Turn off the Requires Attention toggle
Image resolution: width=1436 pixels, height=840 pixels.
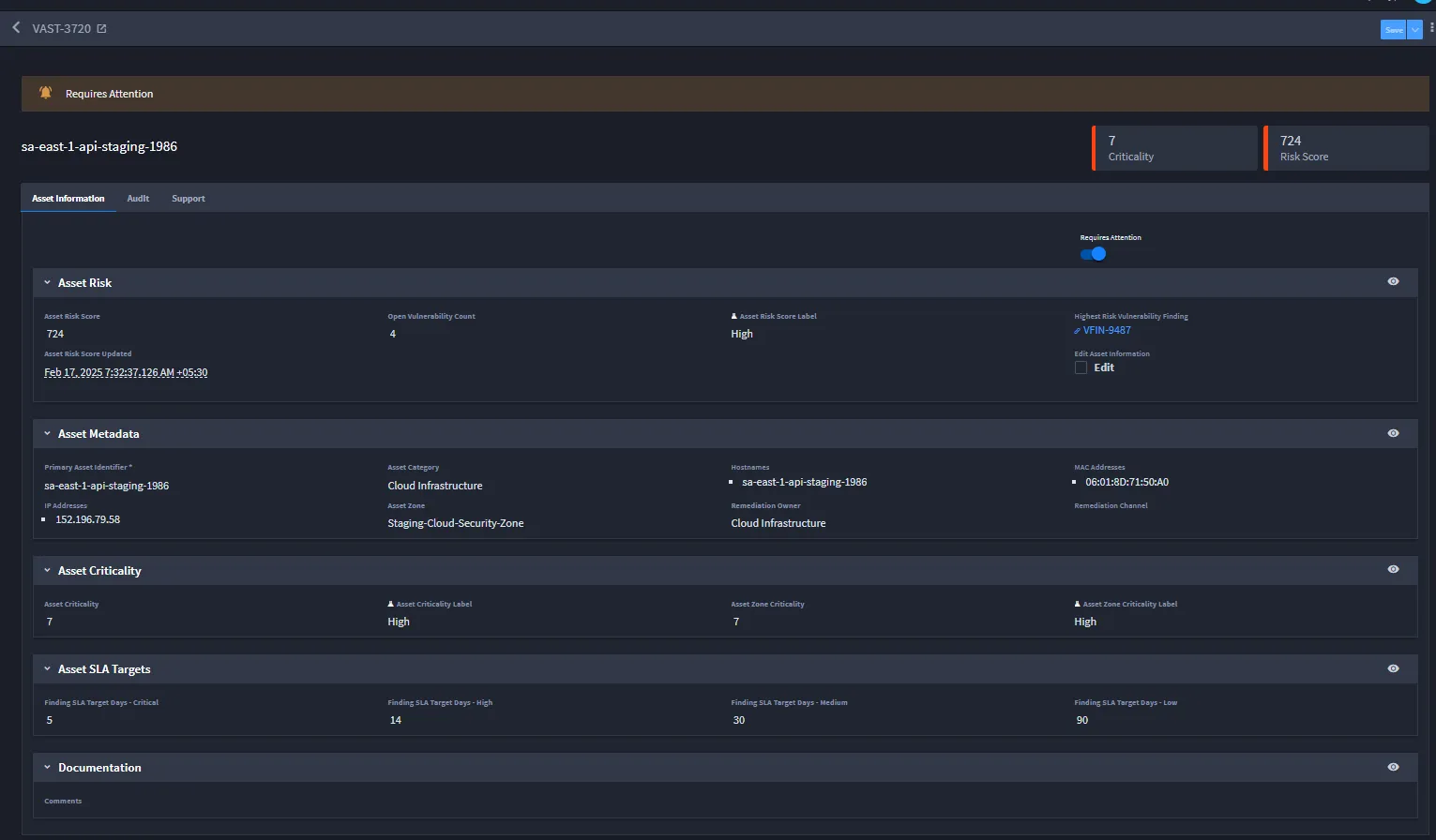[1093, 254]
